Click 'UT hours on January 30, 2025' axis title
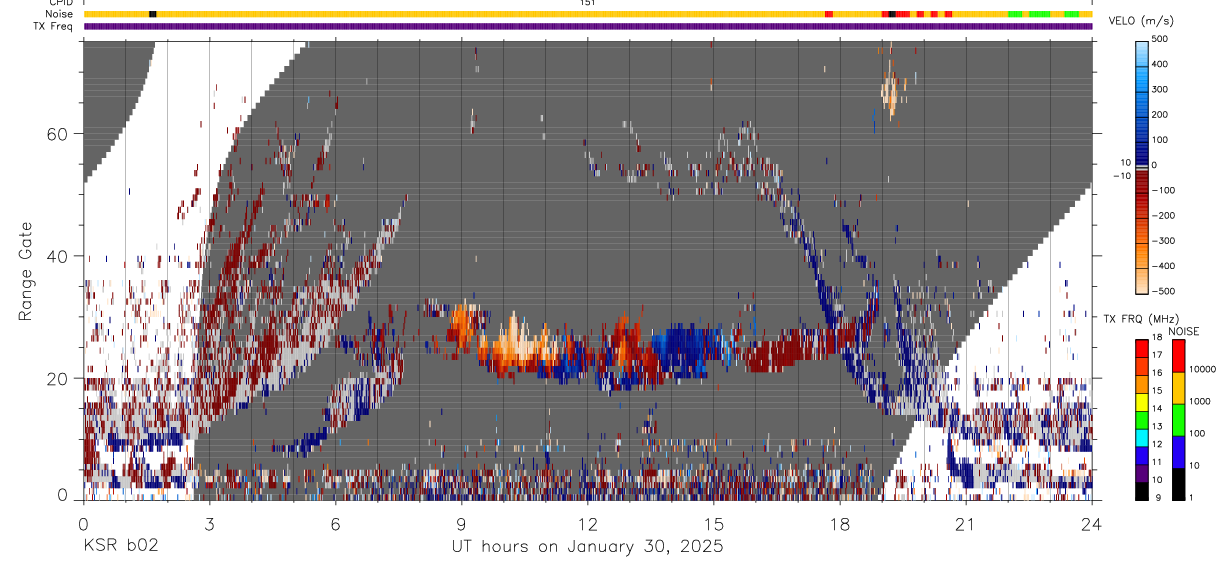The width and height of the screenshot is (1228, 567). coord(587,547)
